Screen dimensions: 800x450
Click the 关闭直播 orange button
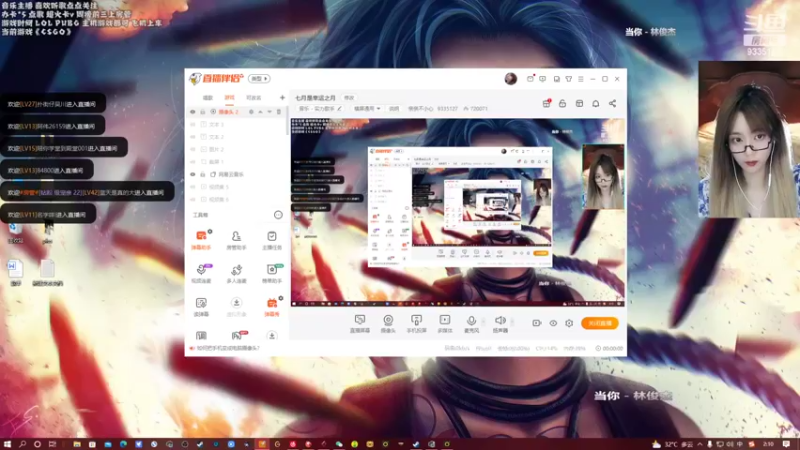click(x=600, y=323)
